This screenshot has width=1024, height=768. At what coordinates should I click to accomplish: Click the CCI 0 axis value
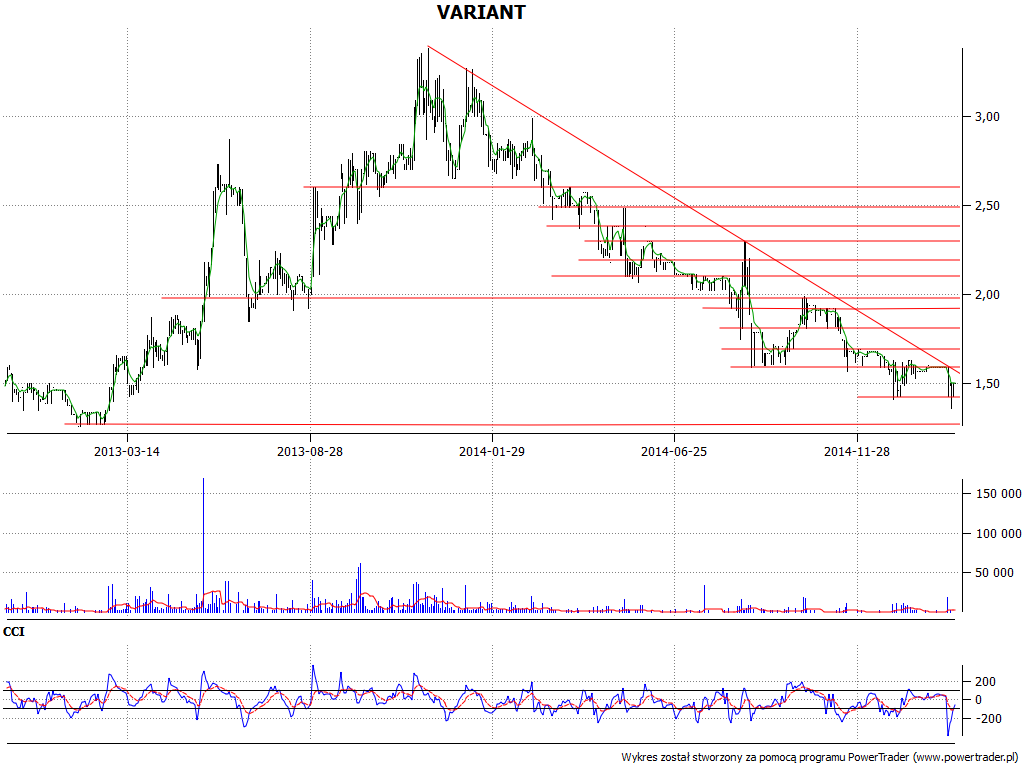click(978, 699)
